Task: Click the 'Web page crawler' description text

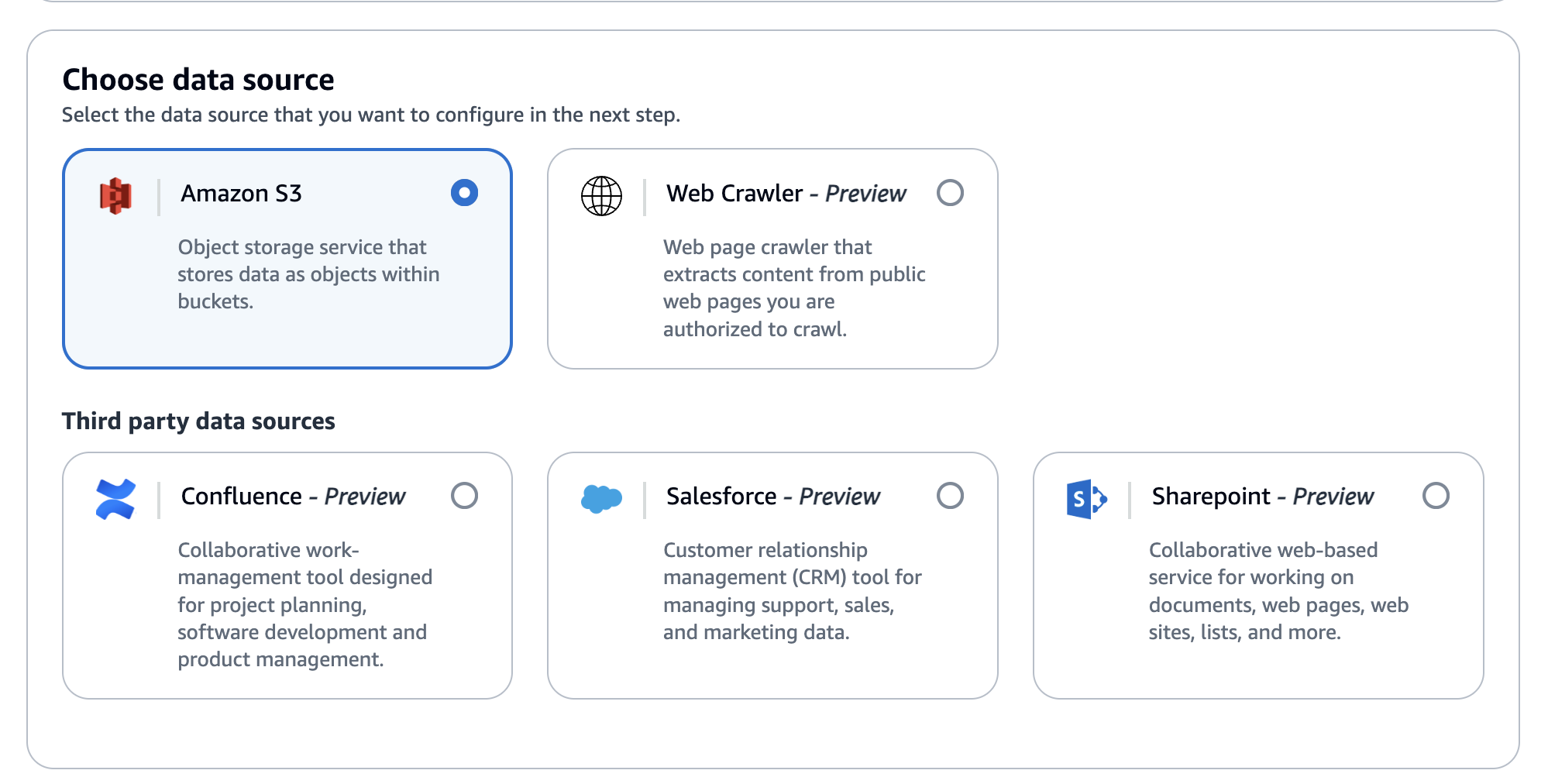Action: tap(794, 288)
